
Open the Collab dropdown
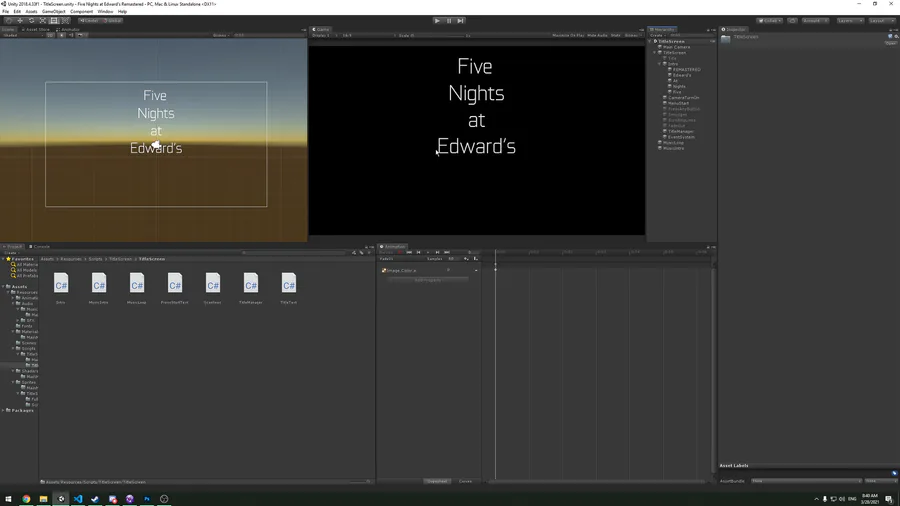pyautogui.click(x=770, y=21)
